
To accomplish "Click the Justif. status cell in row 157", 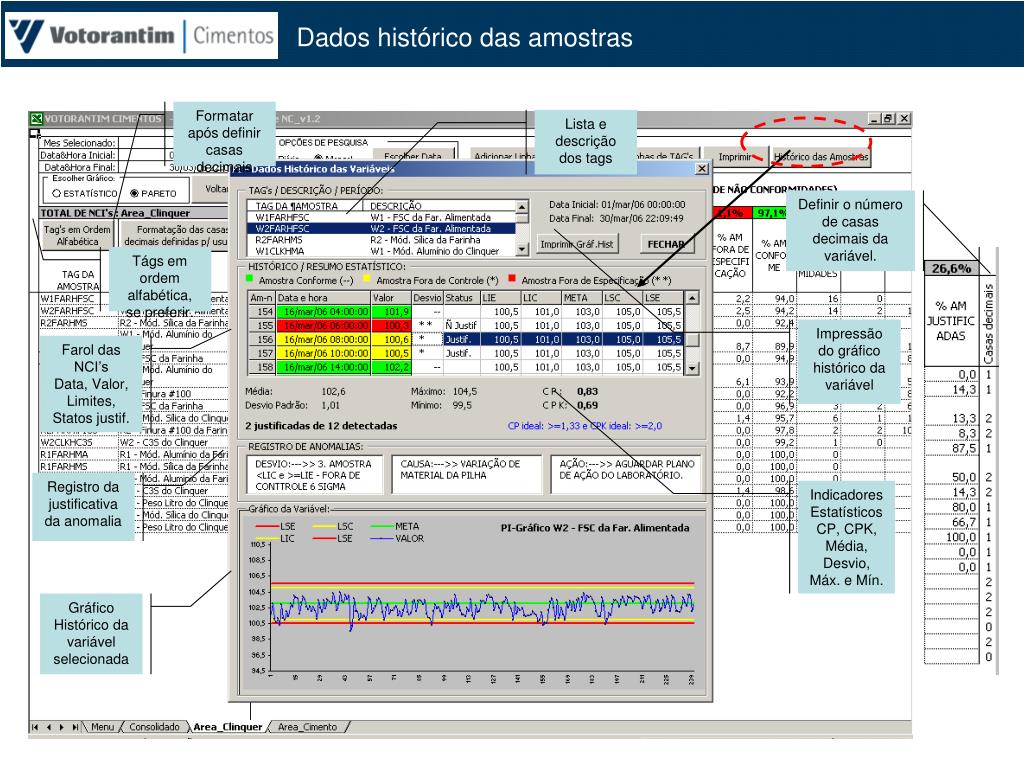I will [x=462, y=353].
